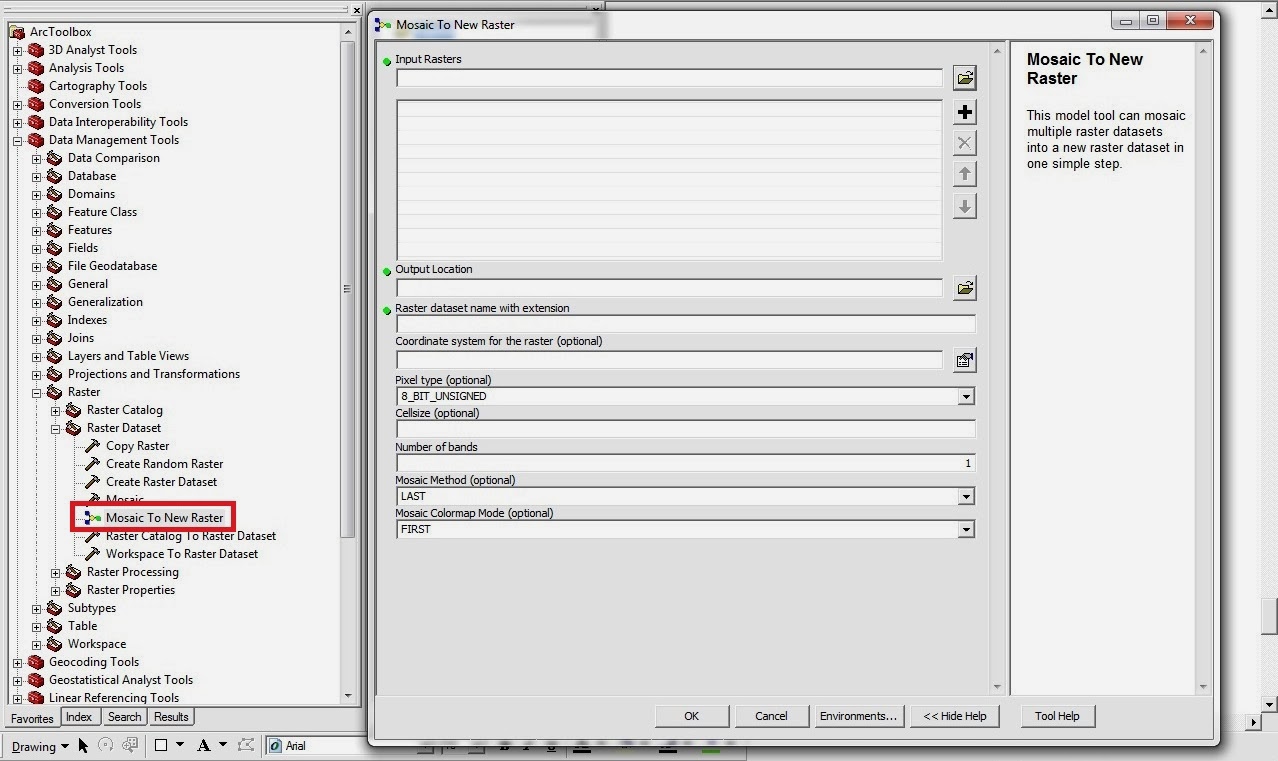Viewport: 1278px width, 761px height.
Task: Choose the Select Elements arrow tool
Action: coord(83,746)
